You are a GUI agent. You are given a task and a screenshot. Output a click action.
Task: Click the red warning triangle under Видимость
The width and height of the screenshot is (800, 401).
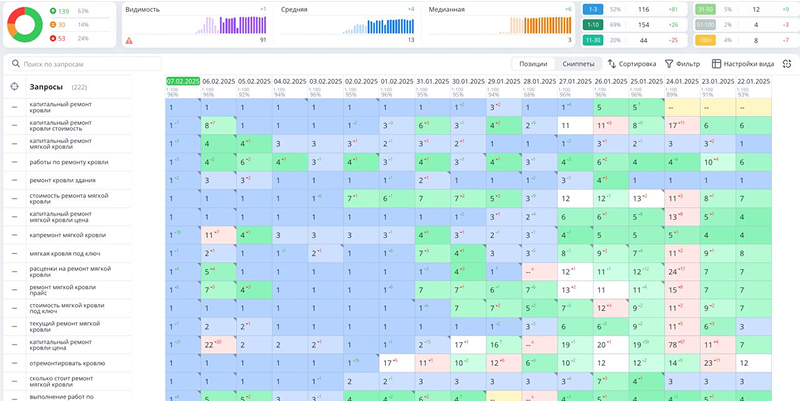pos(129,40)
